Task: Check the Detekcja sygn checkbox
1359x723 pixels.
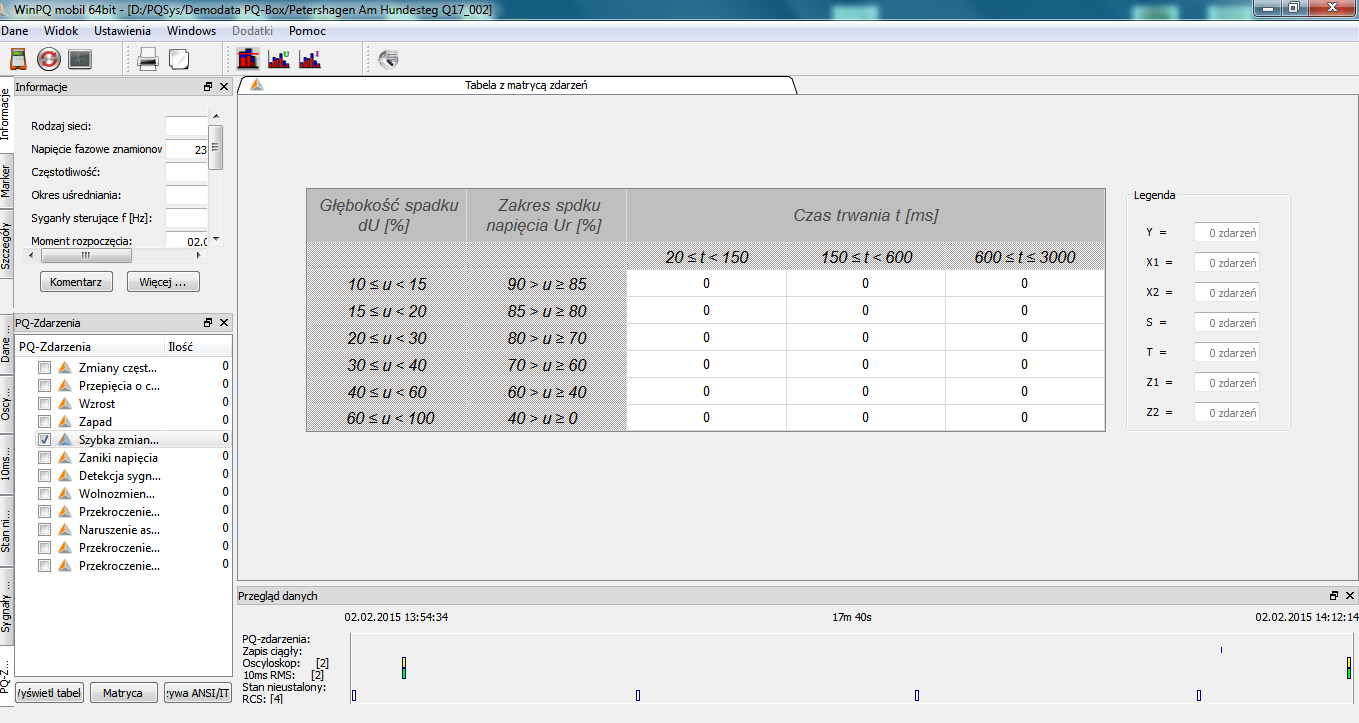Action: pos(44,476)
